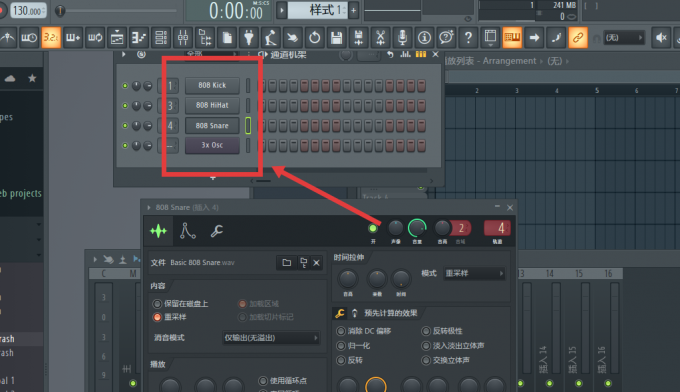Click the render/export save icon
Viewport: 680px width, 392px height.
(359, 38)
